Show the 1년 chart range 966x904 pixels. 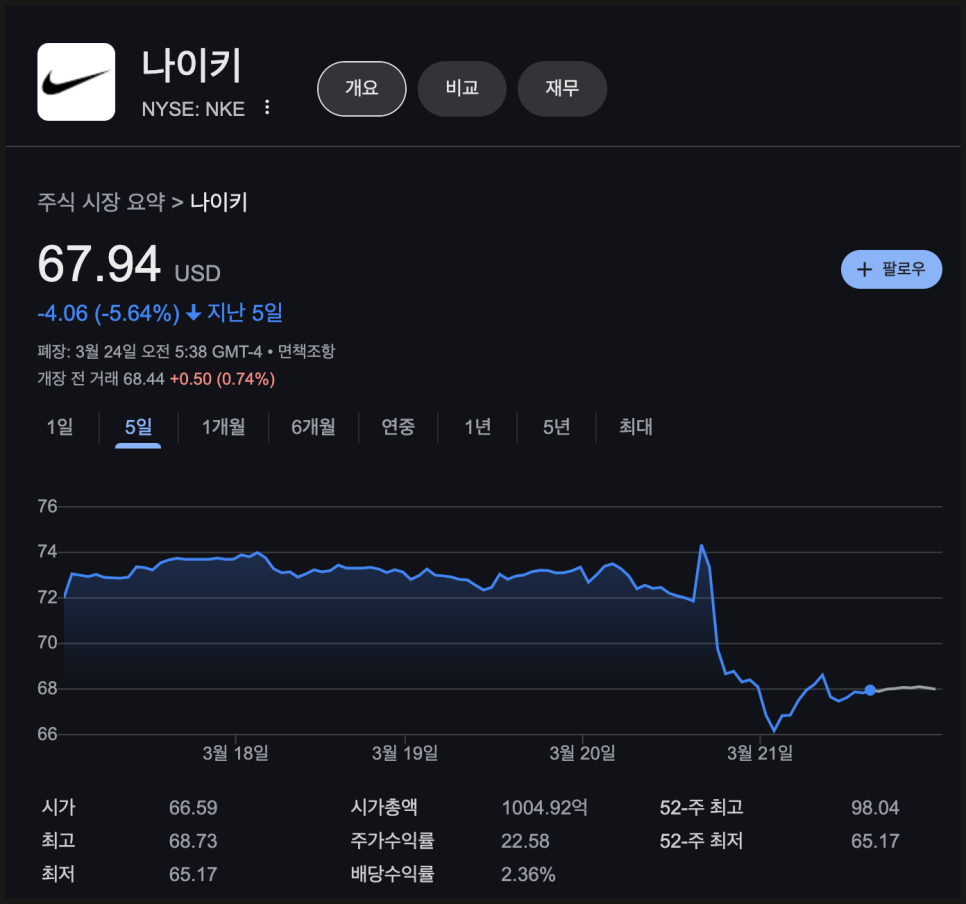coord(477,426)
